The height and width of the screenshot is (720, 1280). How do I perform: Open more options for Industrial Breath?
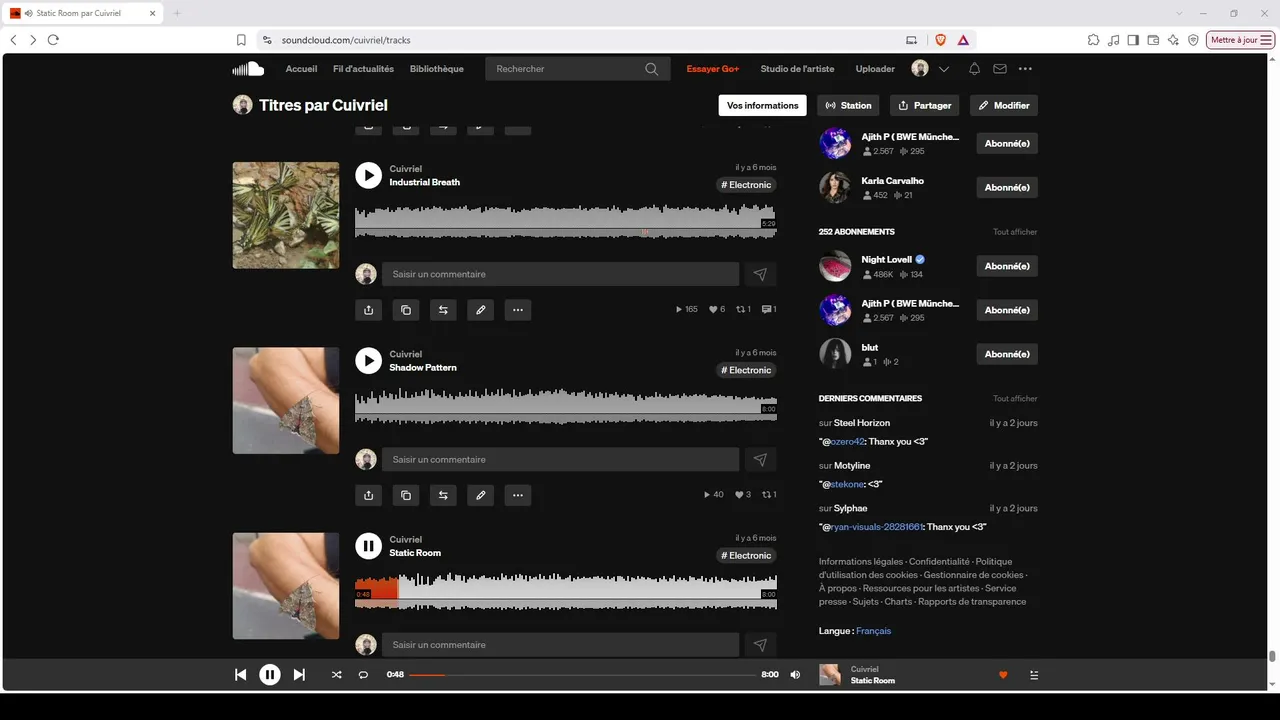tap(518, 310)
